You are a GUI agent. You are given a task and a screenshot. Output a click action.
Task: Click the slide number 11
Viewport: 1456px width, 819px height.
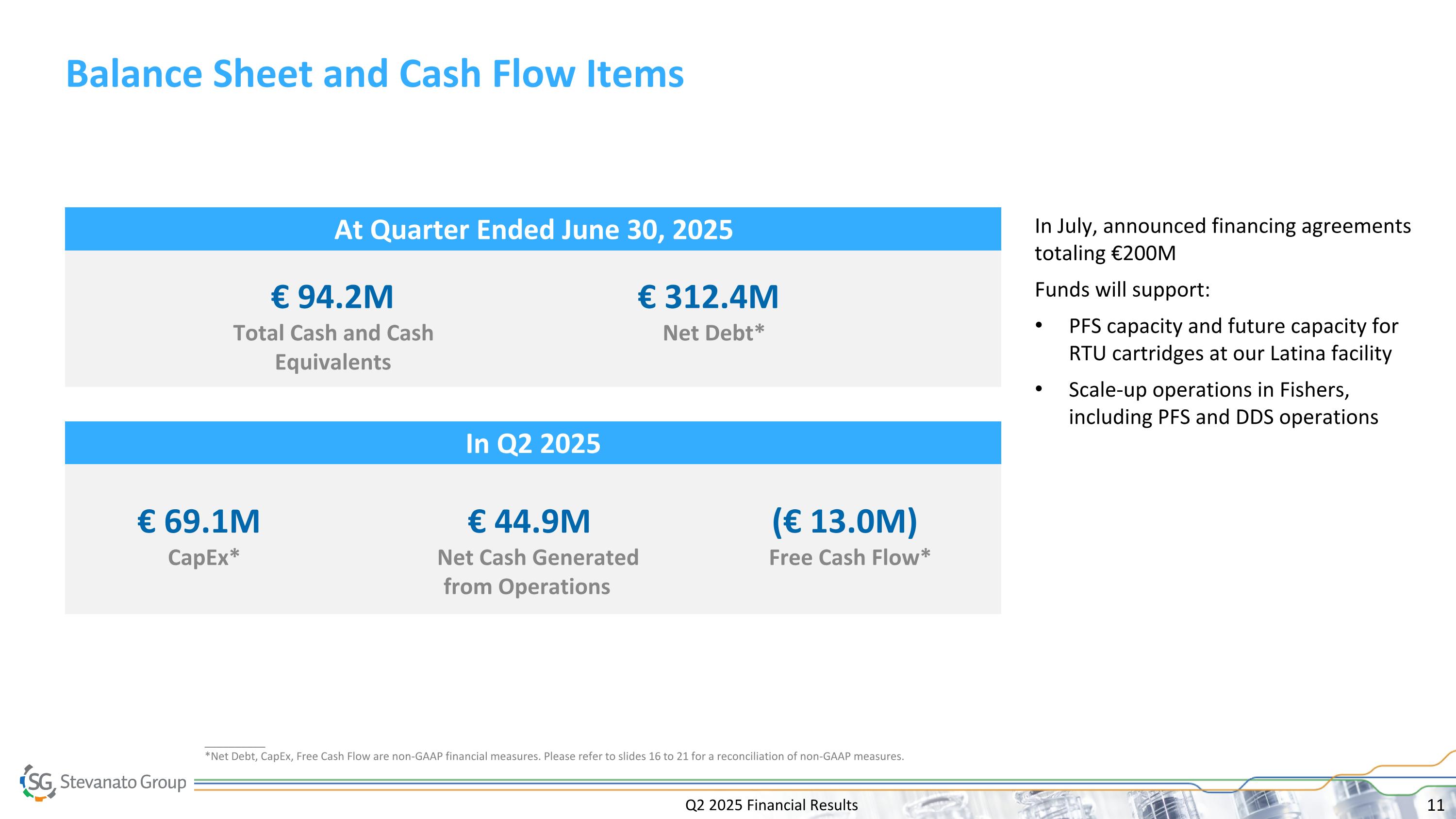pos(1435,805)
